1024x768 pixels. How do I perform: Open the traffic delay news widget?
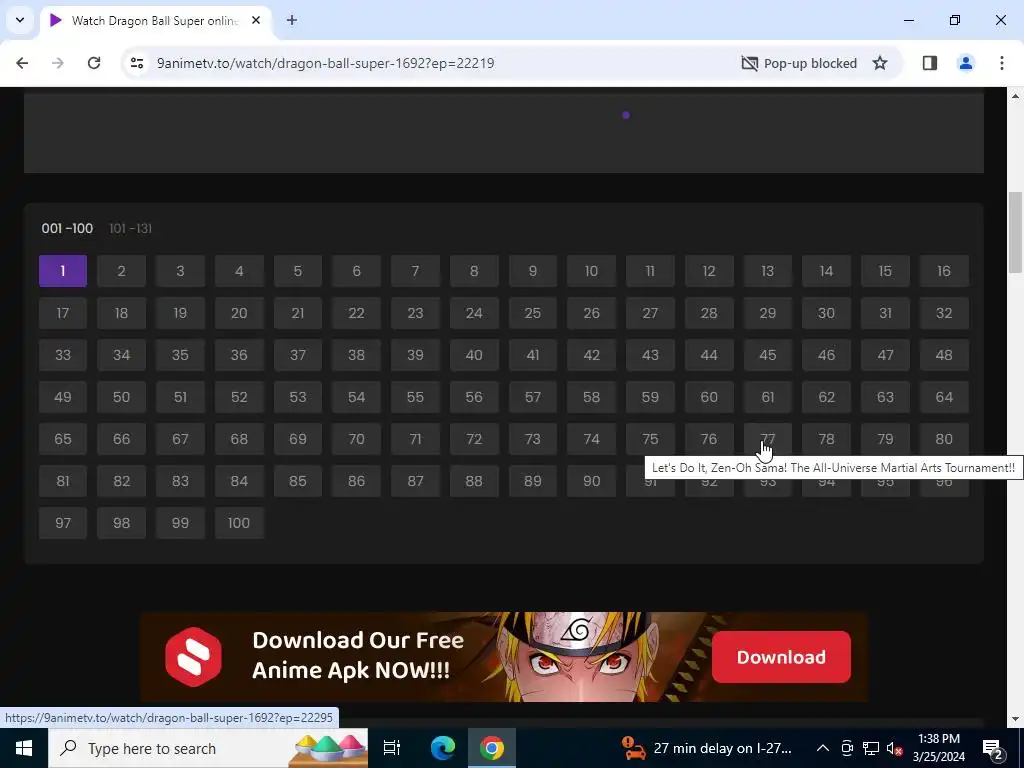[x=707, y=748]
